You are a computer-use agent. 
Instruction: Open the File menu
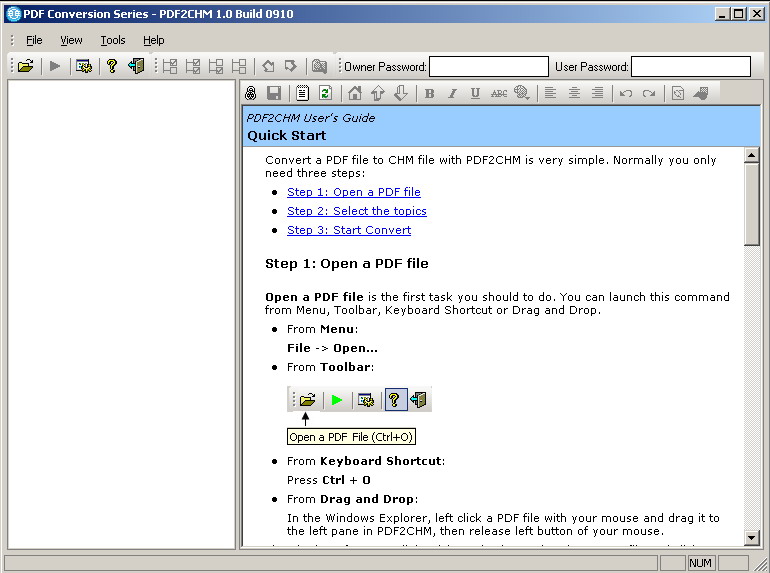point(34,40)
